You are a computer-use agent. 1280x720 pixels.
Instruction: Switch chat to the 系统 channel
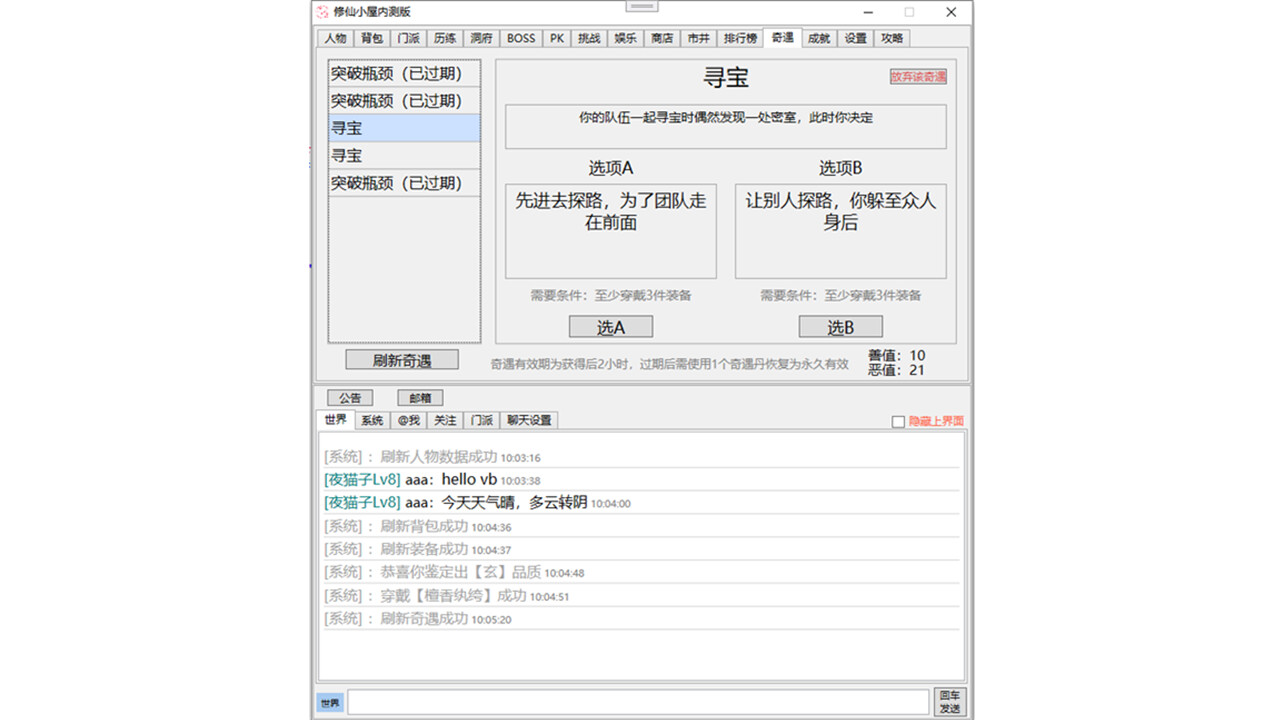[371, 420]
